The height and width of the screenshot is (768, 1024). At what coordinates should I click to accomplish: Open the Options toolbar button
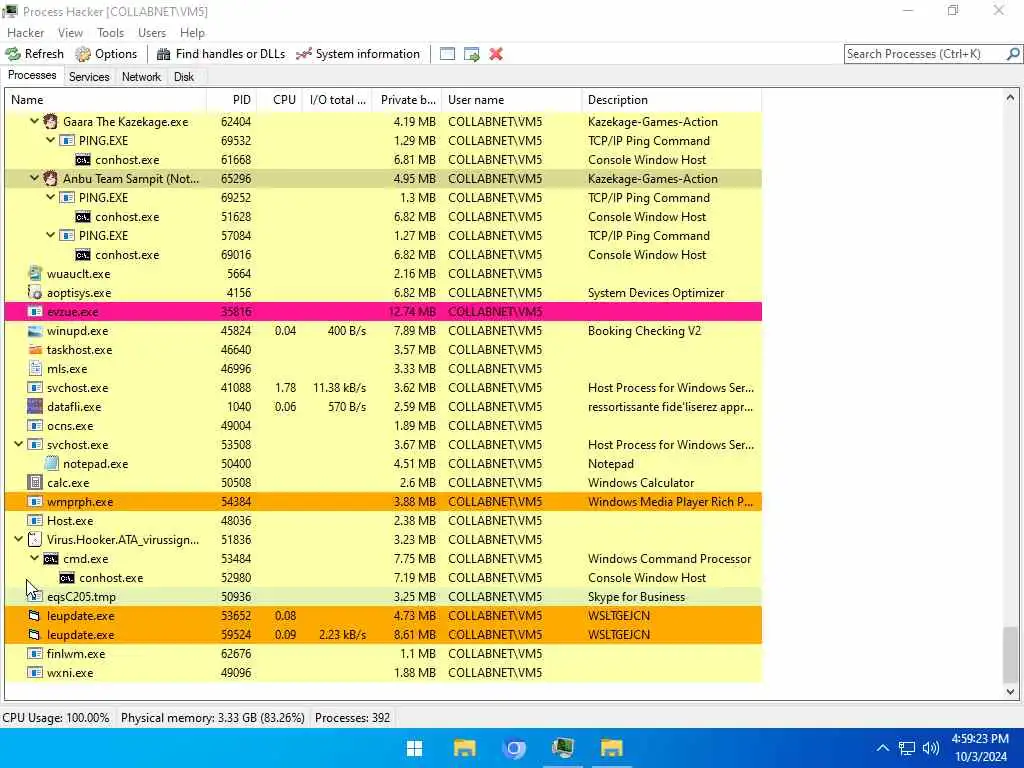pyautogui.click(x=106, y=54)
